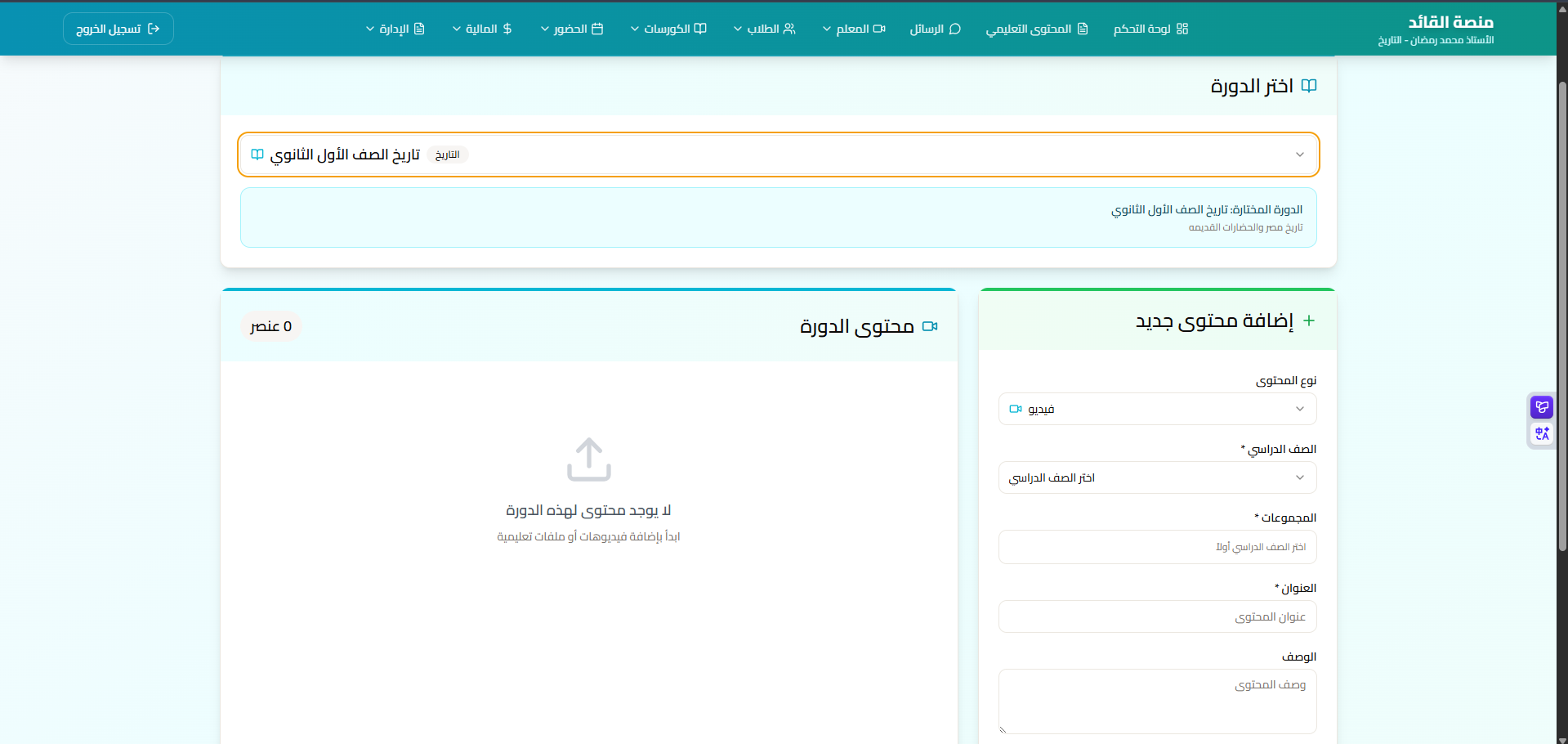Click the upload icon in empty content area
Screen dimensions: 1568x744
coord(588,459)
